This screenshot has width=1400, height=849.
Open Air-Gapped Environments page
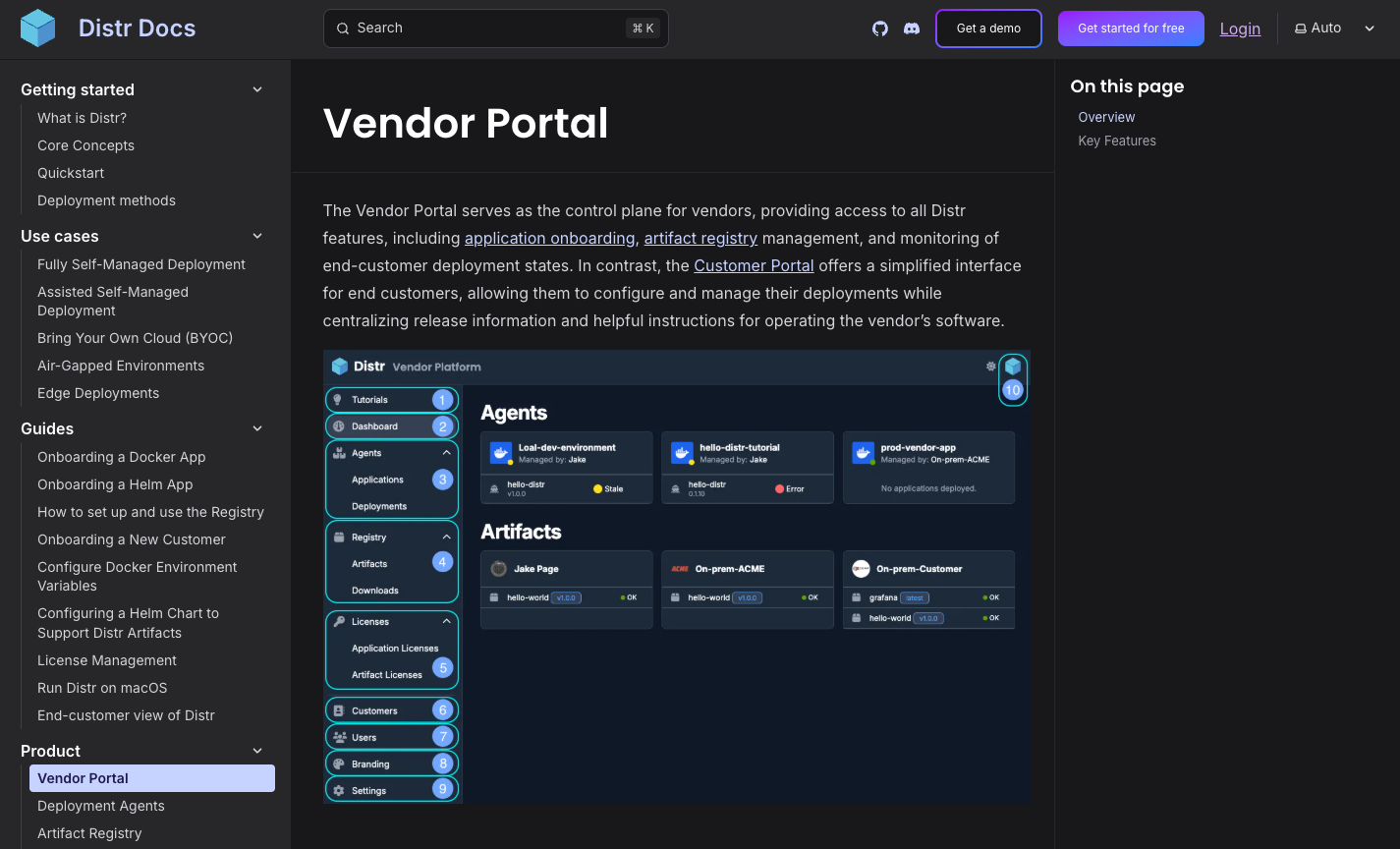tap(121, 366)
